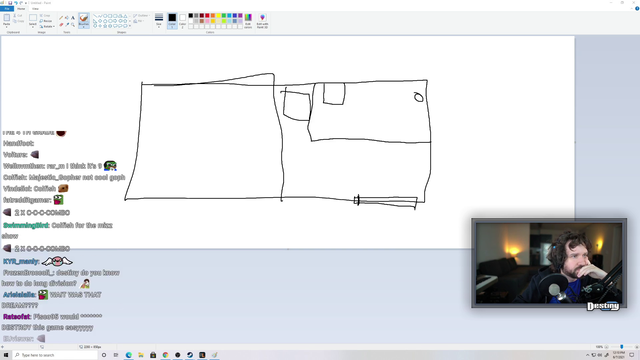Image resolution: width=640 pixels, height=360 pixels.
Task: Select the Eraser tool
Action: 61,24
